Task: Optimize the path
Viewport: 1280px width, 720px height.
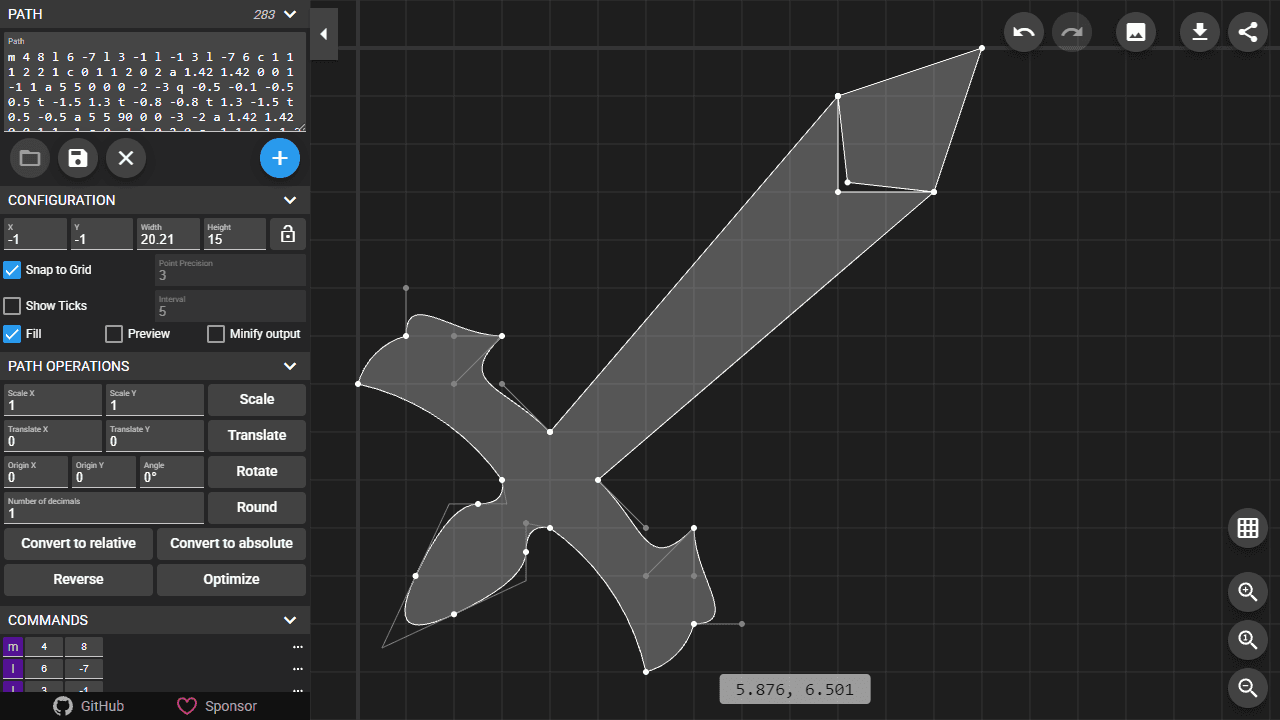Action: click(231, 579)
